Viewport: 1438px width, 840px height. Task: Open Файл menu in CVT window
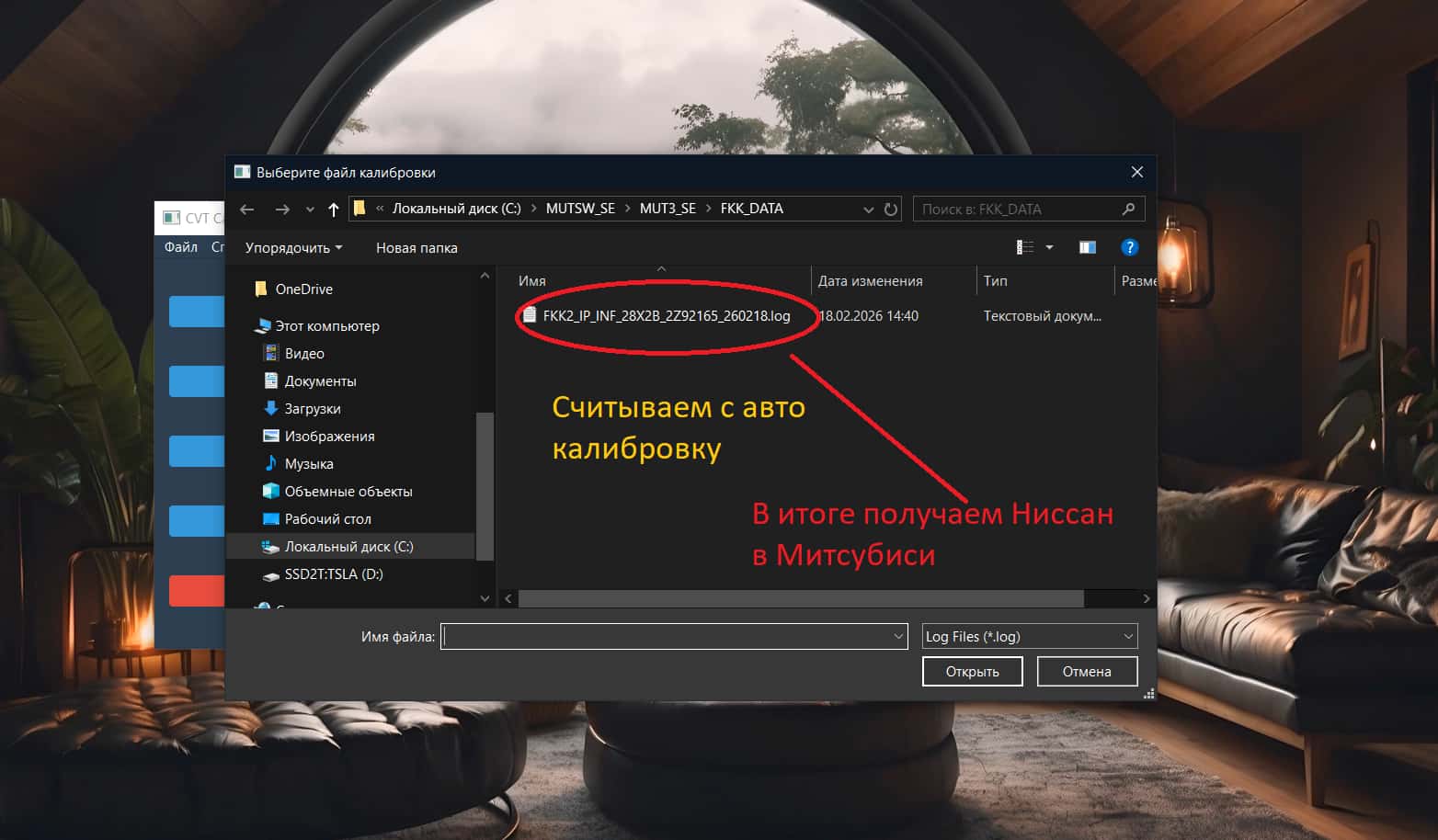tap(181, 247)
